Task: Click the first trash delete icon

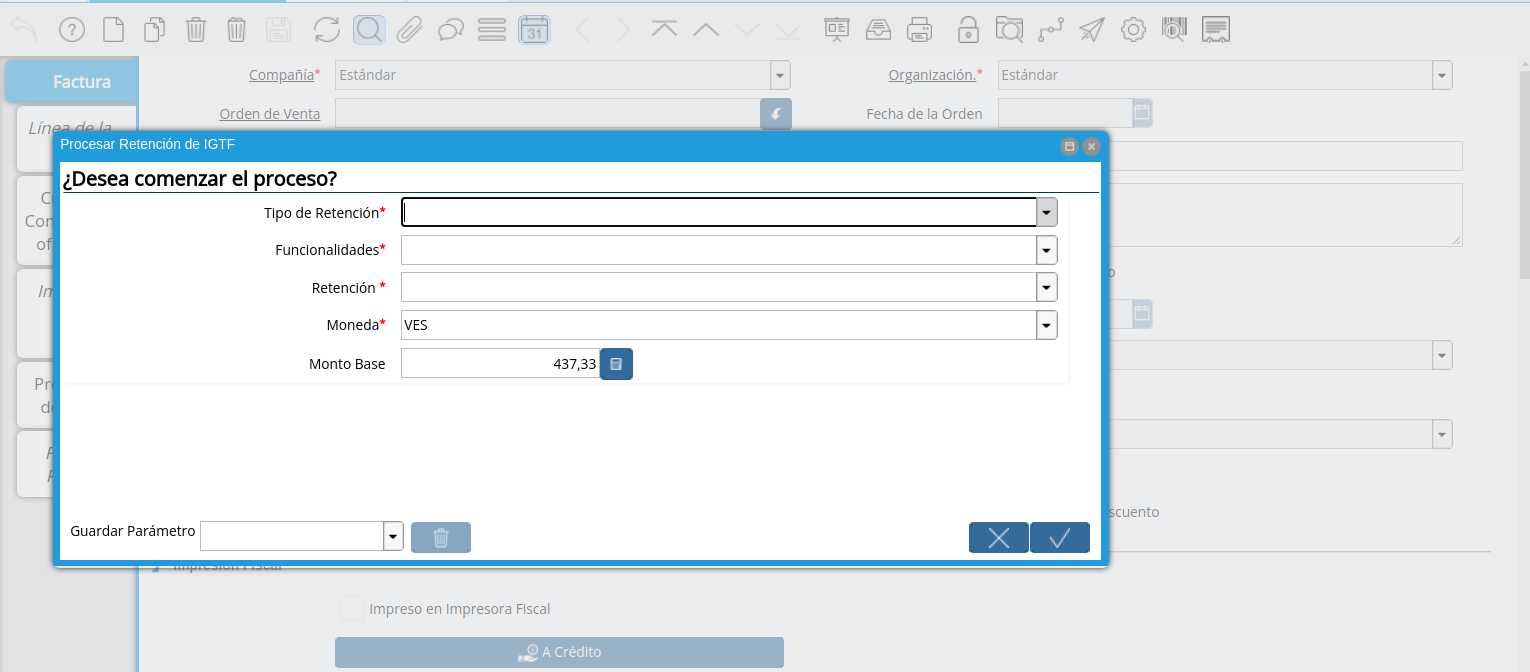Action: coord(196,30)
